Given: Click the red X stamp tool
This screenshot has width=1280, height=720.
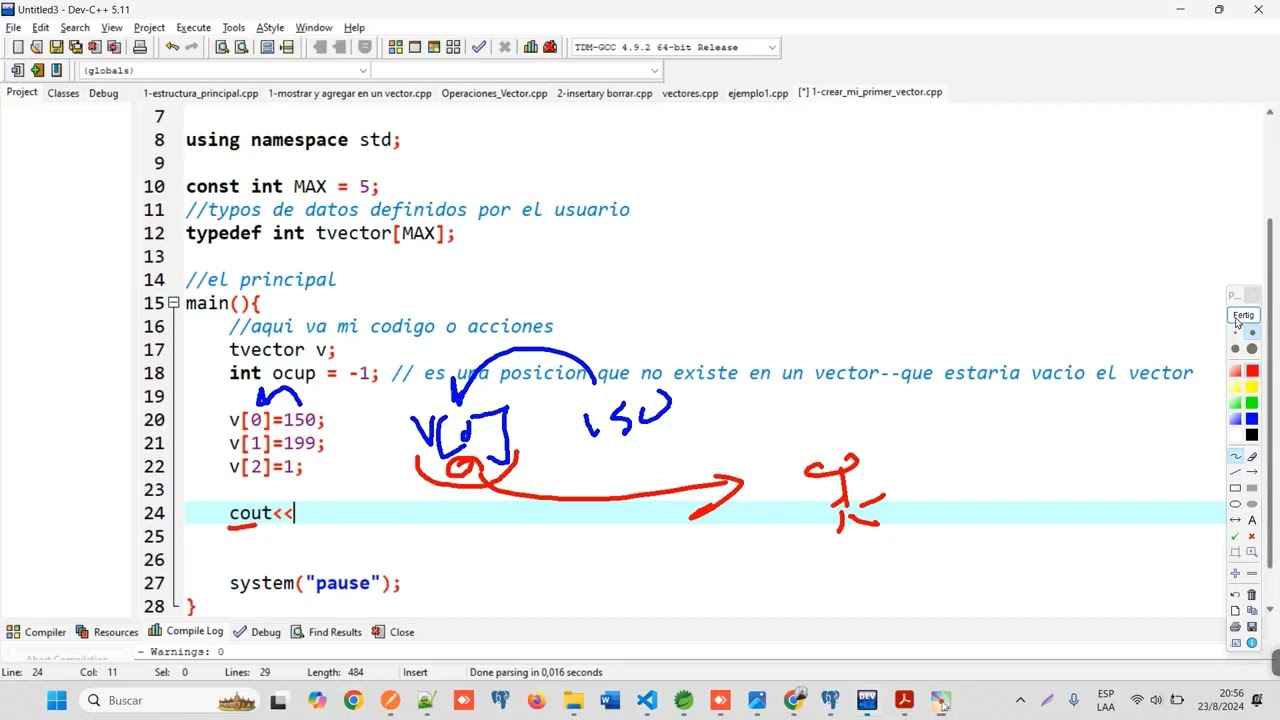Looking at the screenshot, I should point(1252,536).
